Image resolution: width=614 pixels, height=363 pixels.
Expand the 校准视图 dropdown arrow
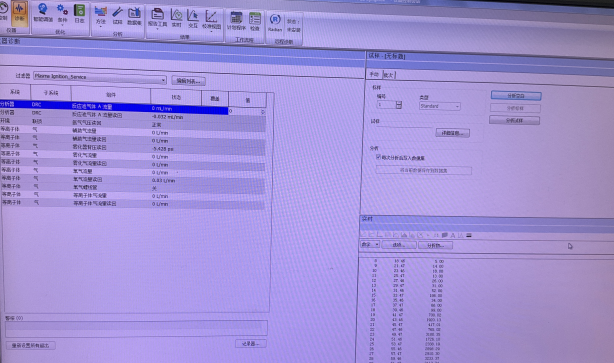[x=211, y=31]
